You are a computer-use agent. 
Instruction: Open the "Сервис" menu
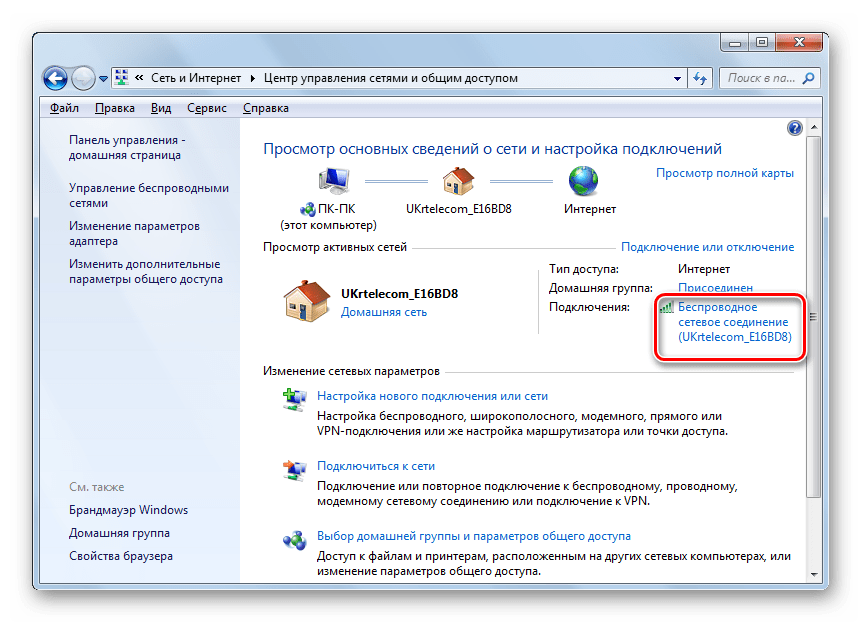coord(207,108)
